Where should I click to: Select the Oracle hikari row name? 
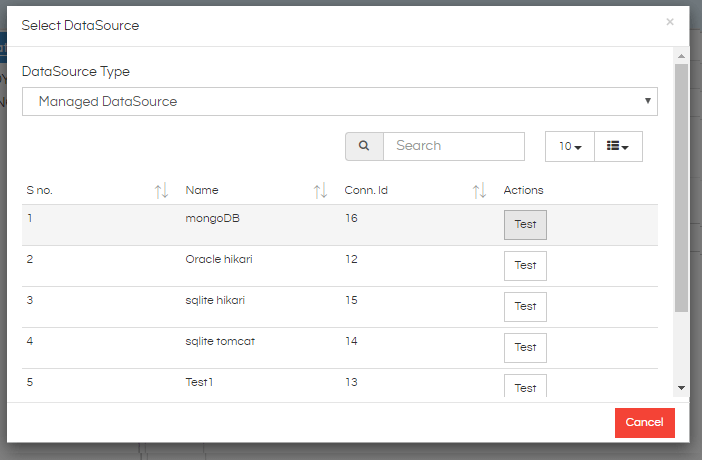point(219,259)
